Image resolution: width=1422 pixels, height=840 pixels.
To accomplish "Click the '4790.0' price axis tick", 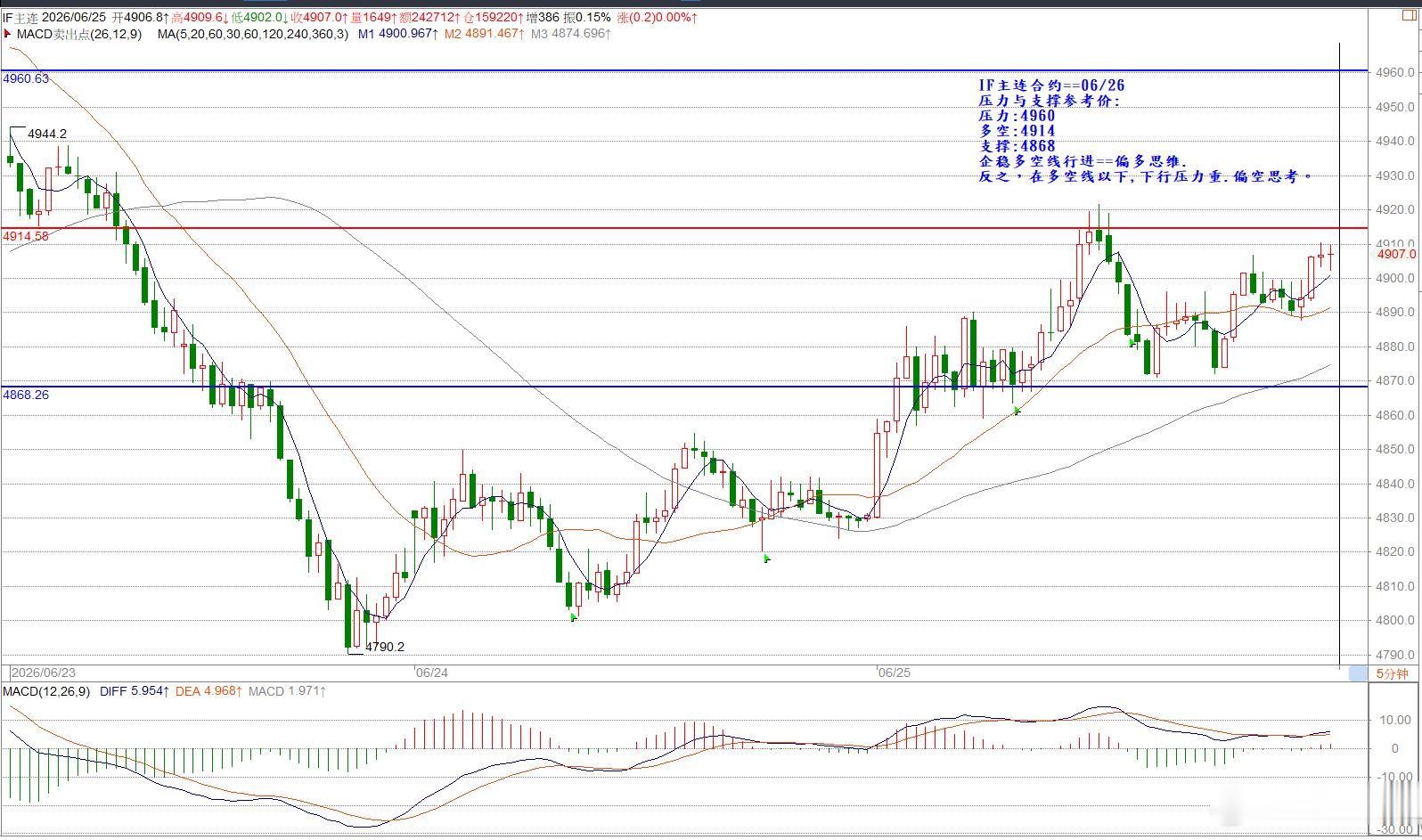I will 1395,655.
